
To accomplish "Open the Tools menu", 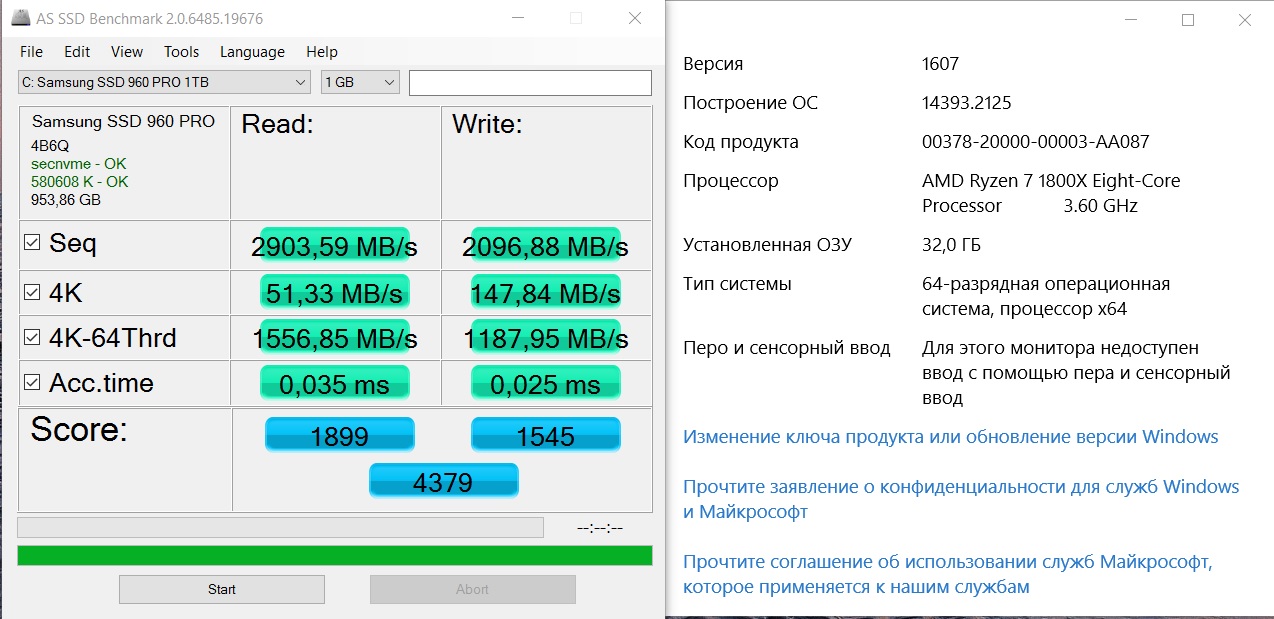I will 181,52.
